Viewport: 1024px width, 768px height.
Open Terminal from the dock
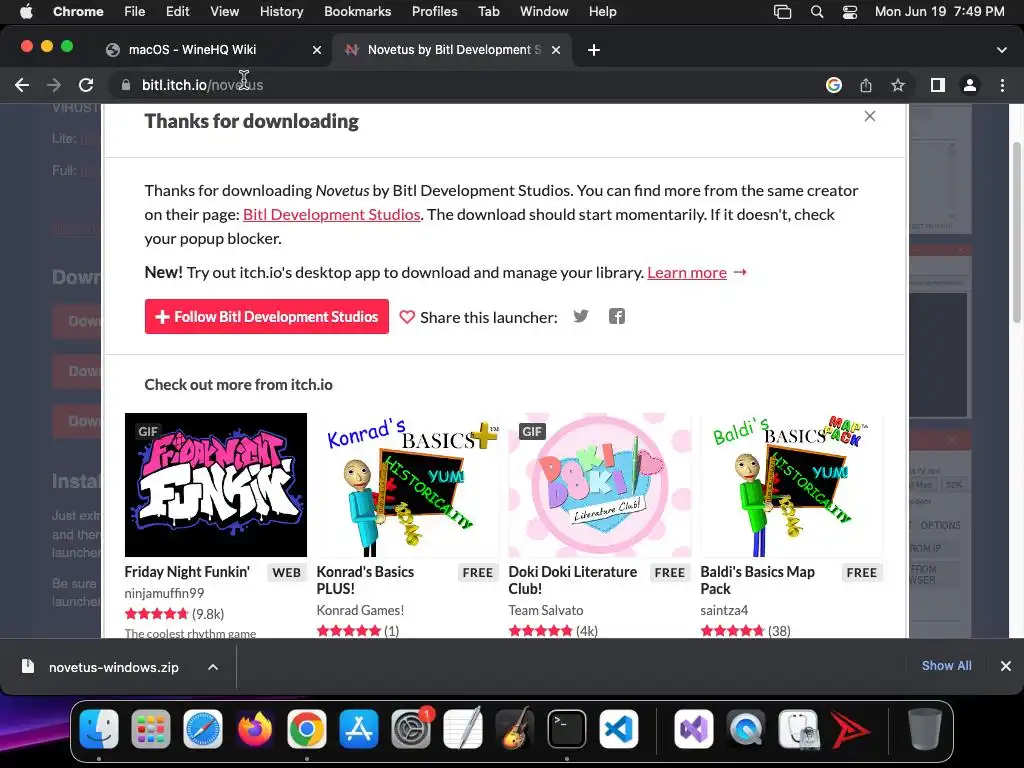point(566,729)
